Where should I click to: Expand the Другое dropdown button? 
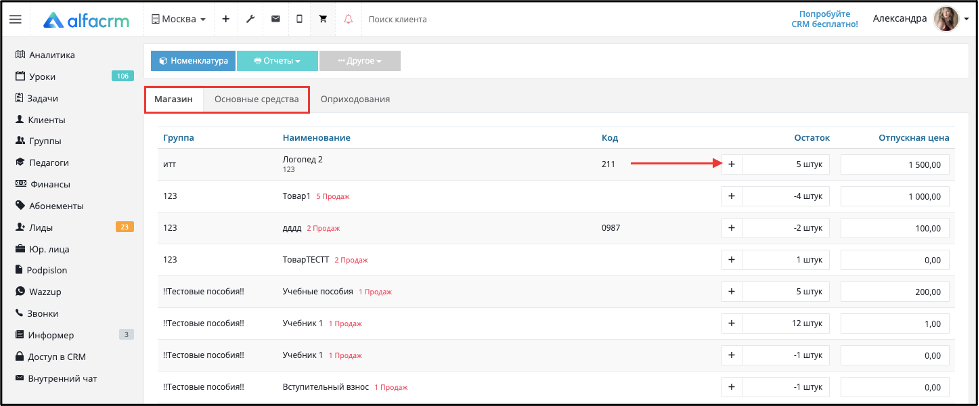tap(360, 61)
